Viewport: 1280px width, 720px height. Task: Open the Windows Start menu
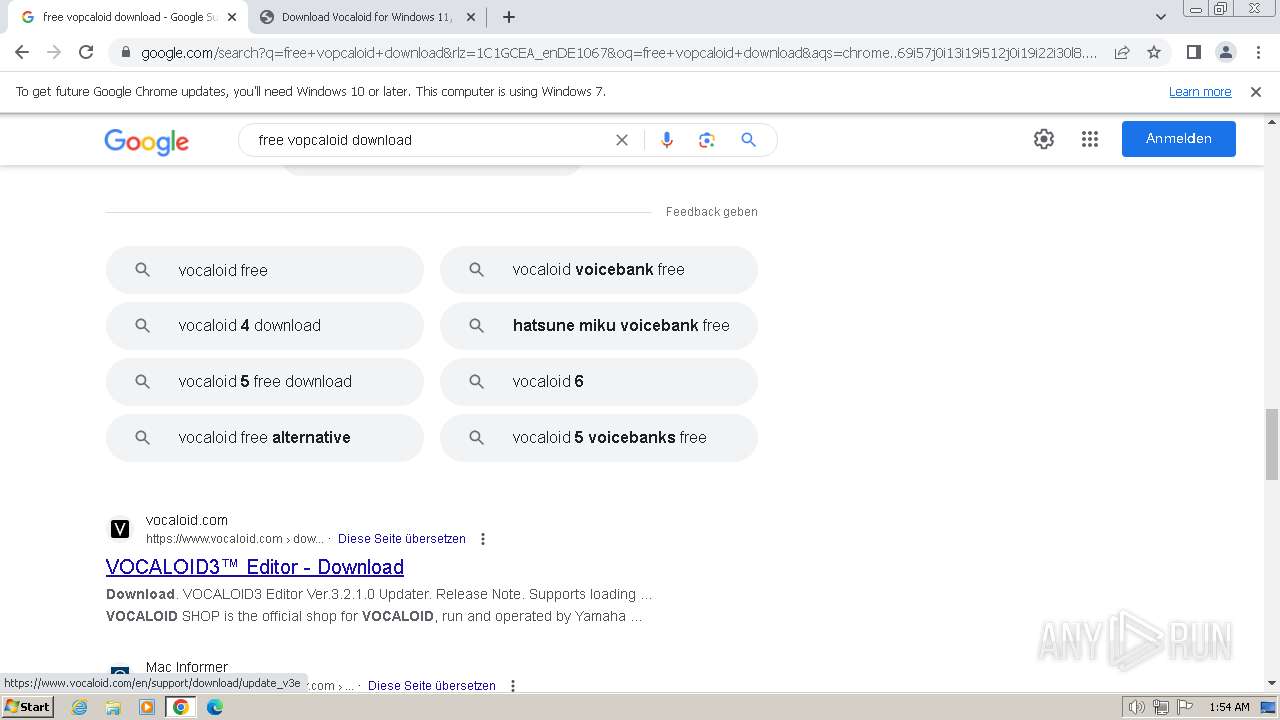click(x=27, y=707)
